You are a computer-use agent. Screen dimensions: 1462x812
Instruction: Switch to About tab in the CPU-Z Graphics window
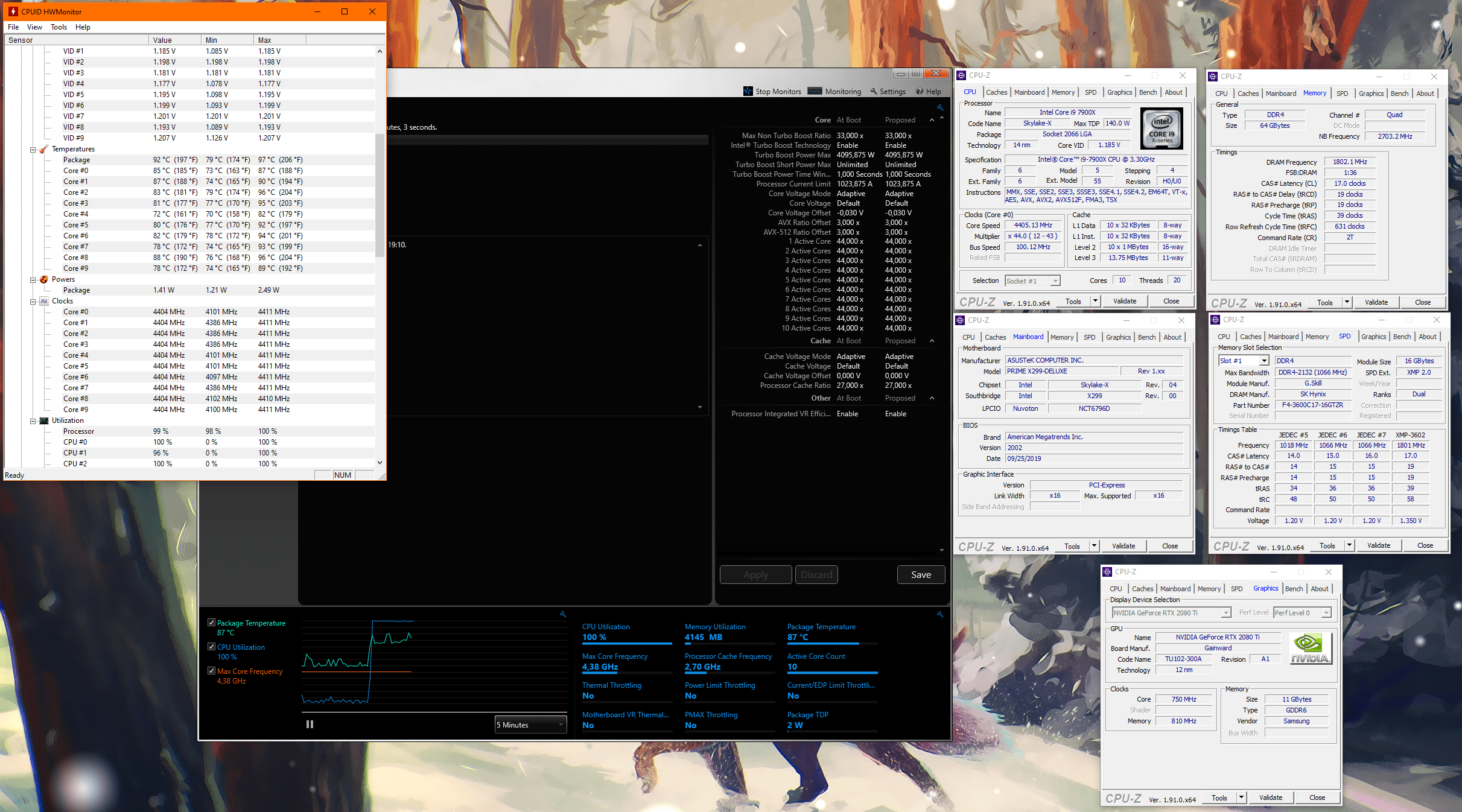pyautogui.click(x=1319, y=589)
